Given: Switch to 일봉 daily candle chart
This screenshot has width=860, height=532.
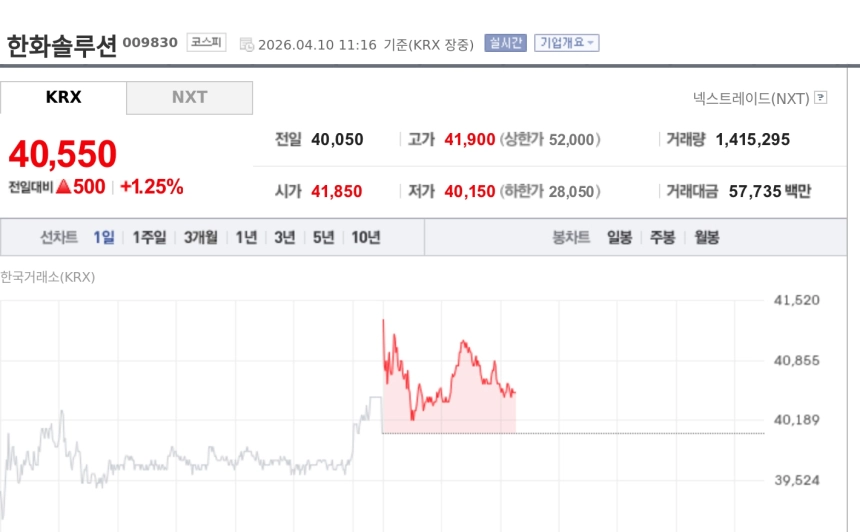Looking at the screenshot, I should tap(619, 238).
